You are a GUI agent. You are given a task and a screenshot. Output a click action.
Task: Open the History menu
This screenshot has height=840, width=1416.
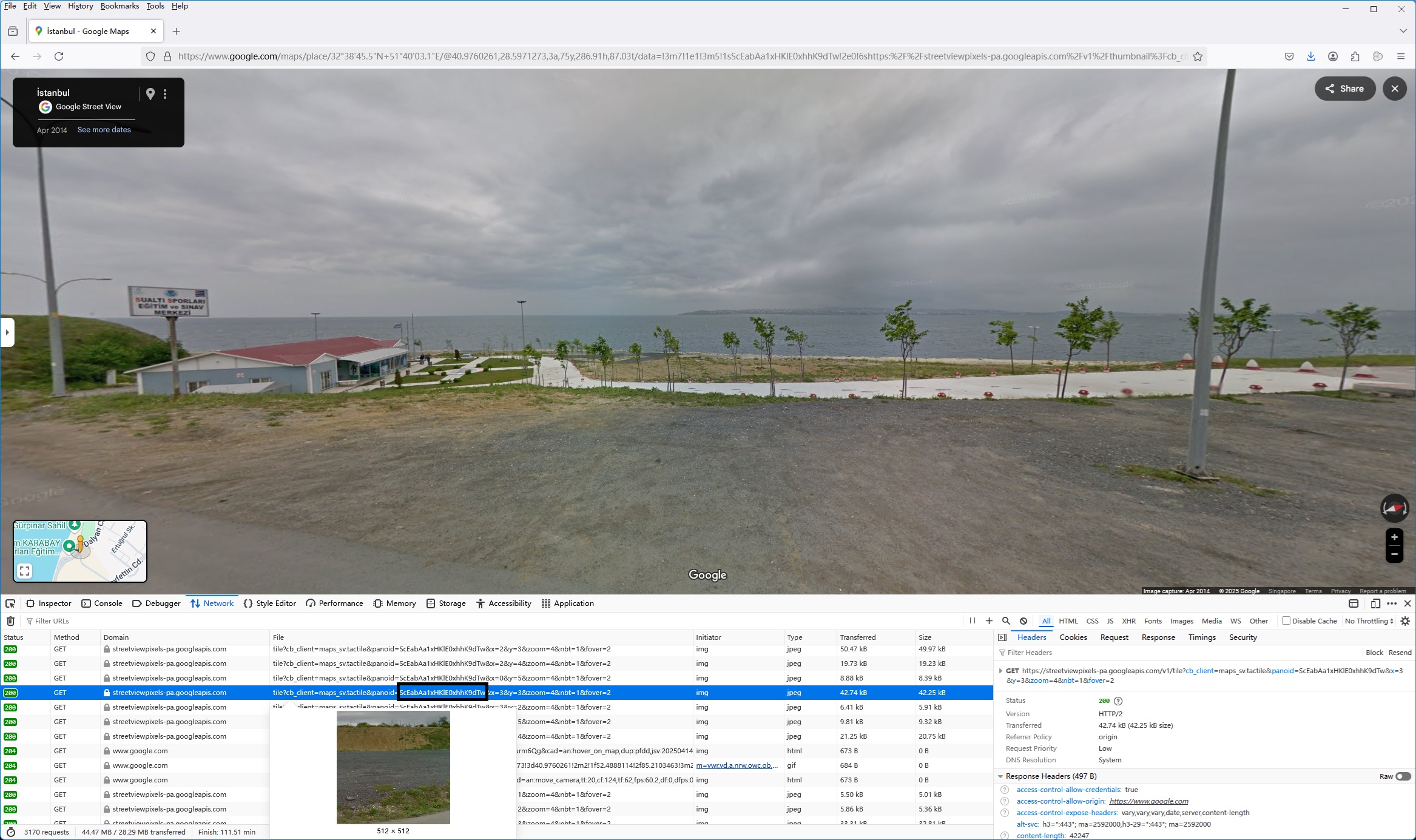(x=80, y=6)
